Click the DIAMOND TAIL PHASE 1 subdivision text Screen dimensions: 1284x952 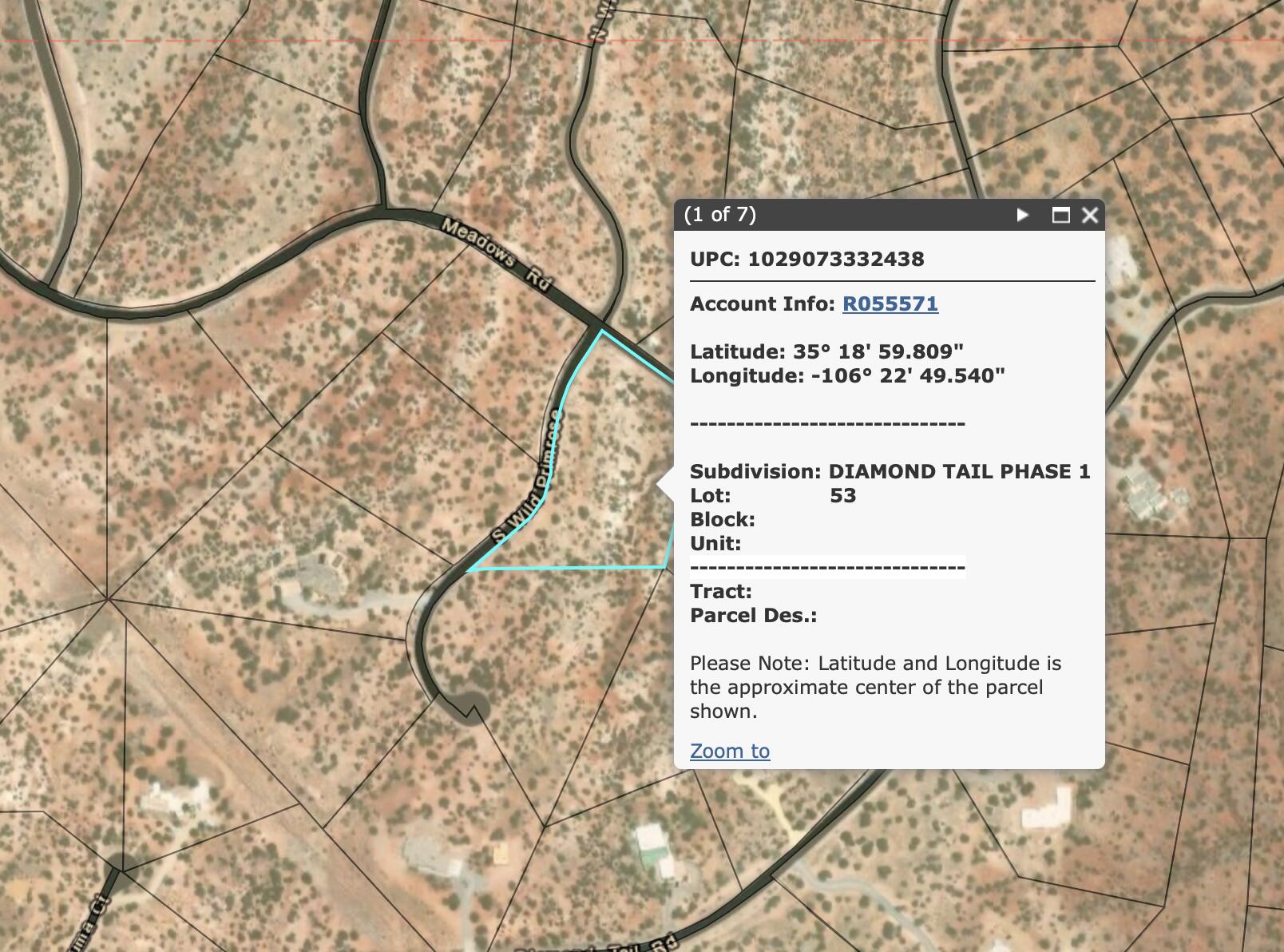959,472
